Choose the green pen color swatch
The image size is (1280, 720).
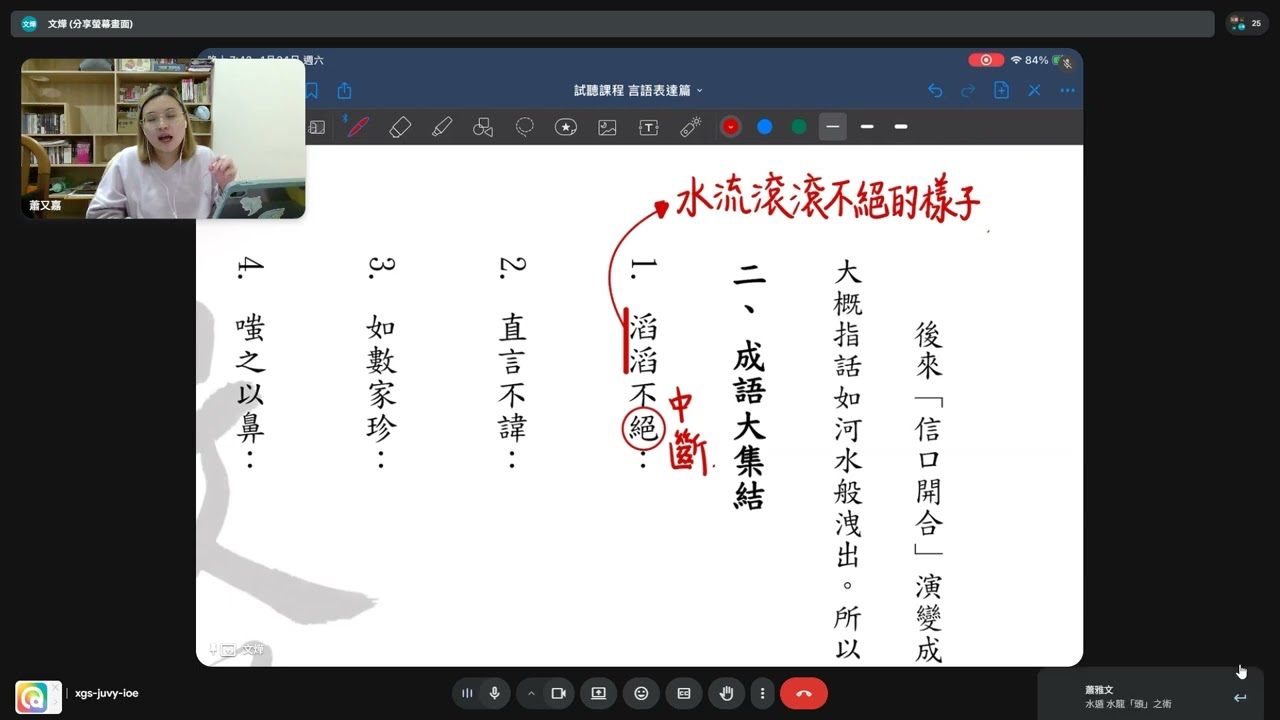point(799,127)
